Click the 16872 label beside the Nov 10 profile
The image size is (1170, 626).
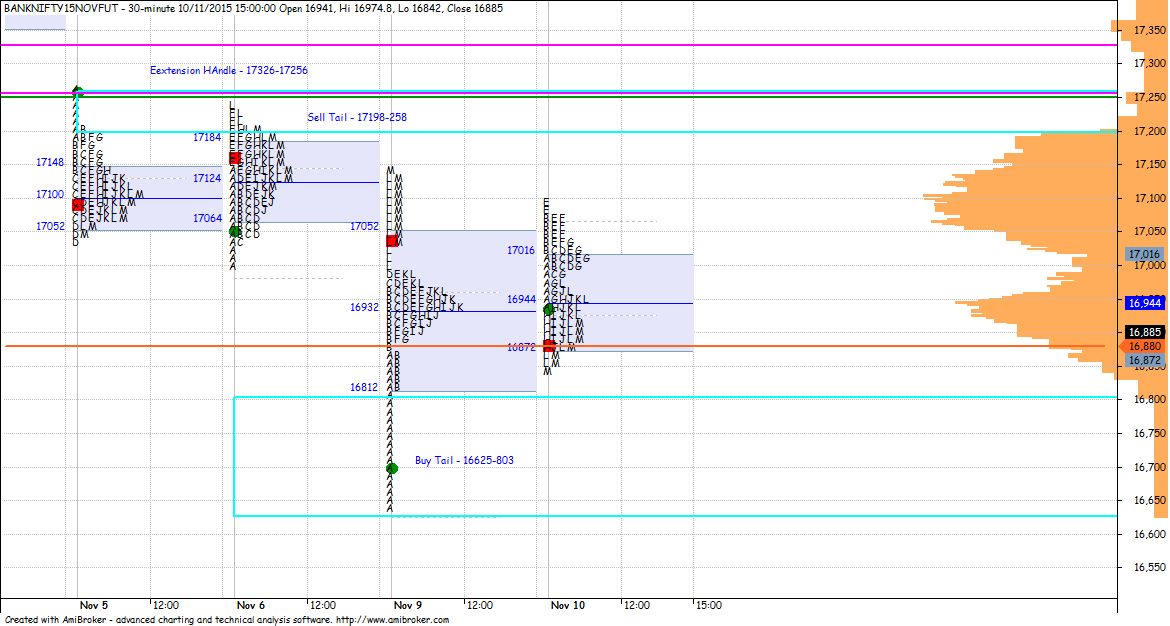tap(521, 347)
